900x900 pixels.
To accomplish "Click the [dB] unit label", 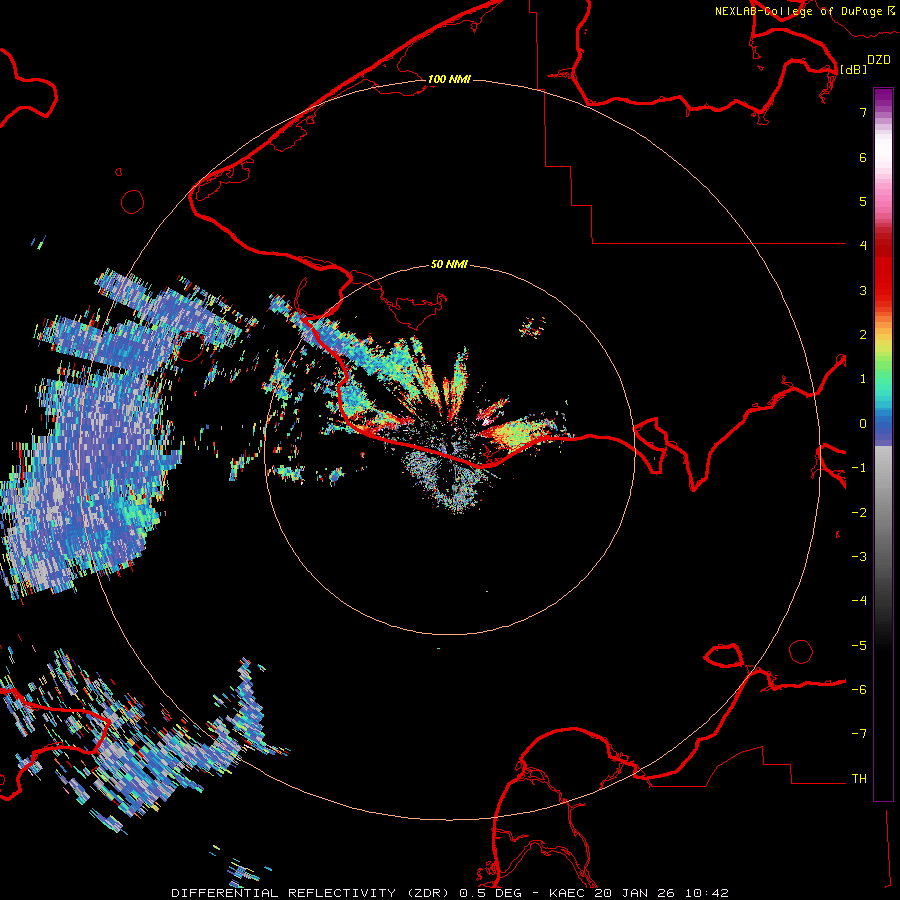I will tap(853, 69).
